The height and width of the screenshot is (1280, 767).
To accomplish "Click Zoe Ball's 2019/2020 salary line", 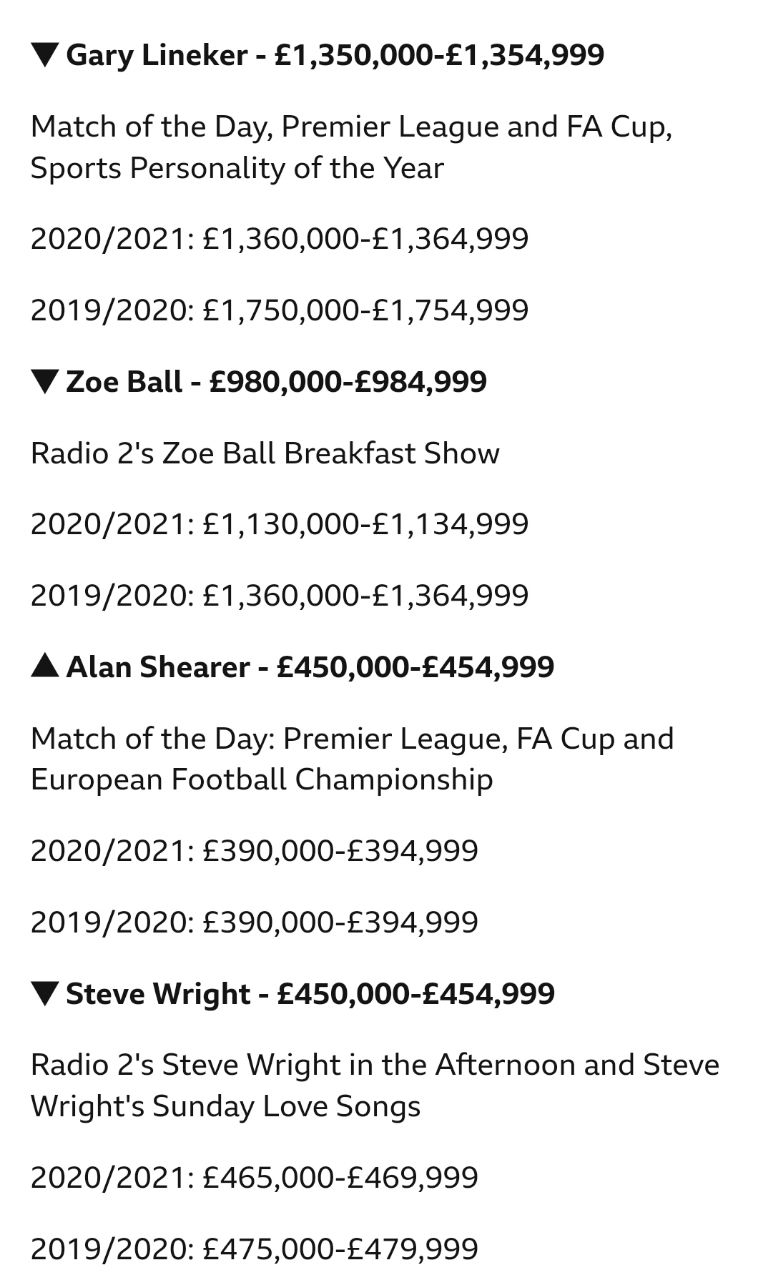I will point(280,596).
